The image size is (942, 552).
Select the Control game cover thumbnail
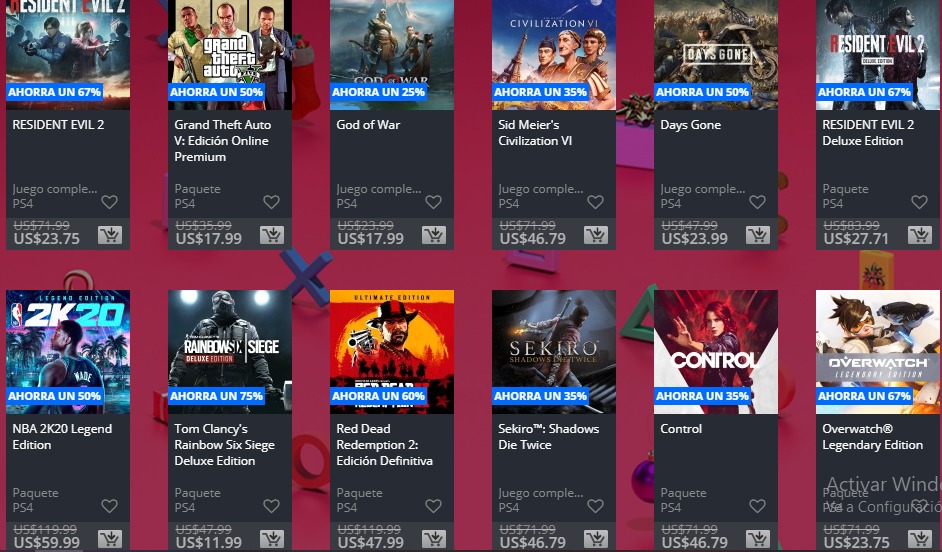tap(716, 352)
